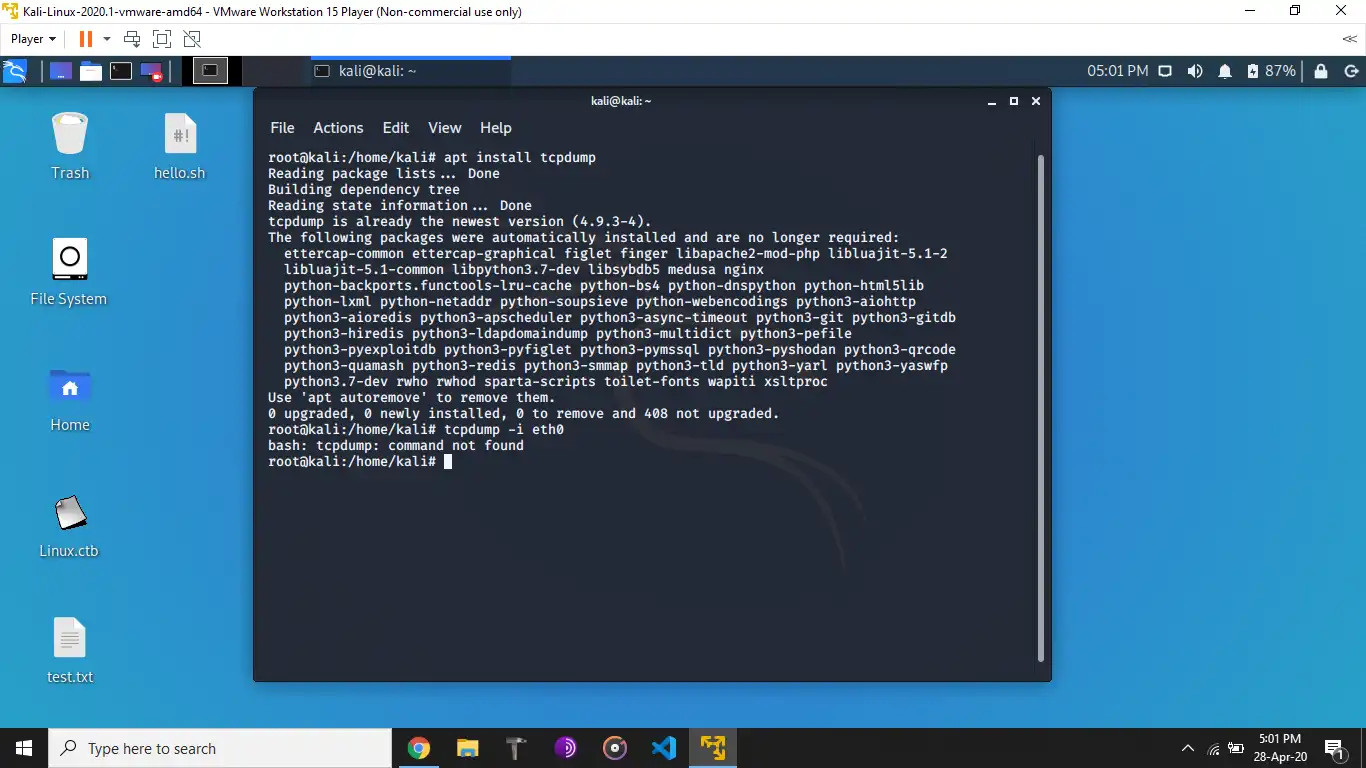
Task: Pause the virtual machine with the orange button
Action: [85, 39]
